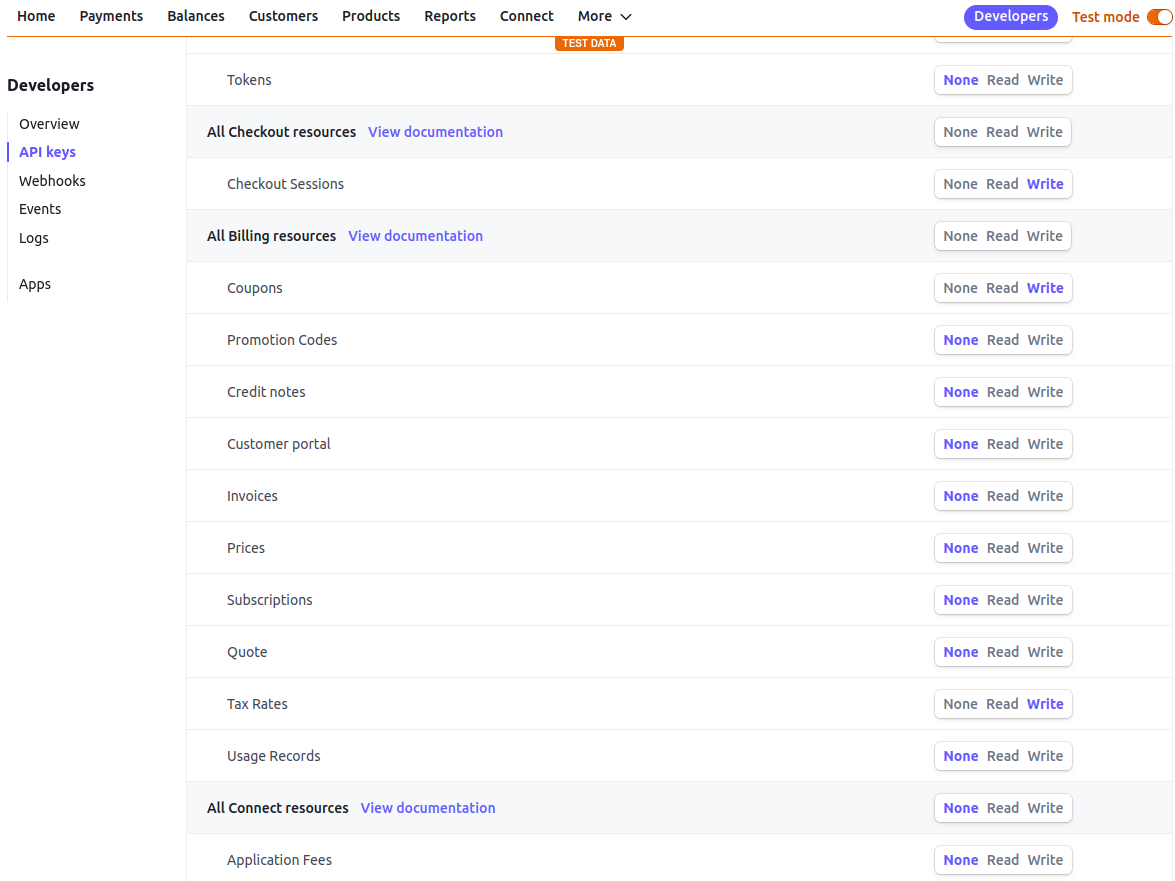
Task: Set All Connect resources to Read
Action: tap(1003, 808)
